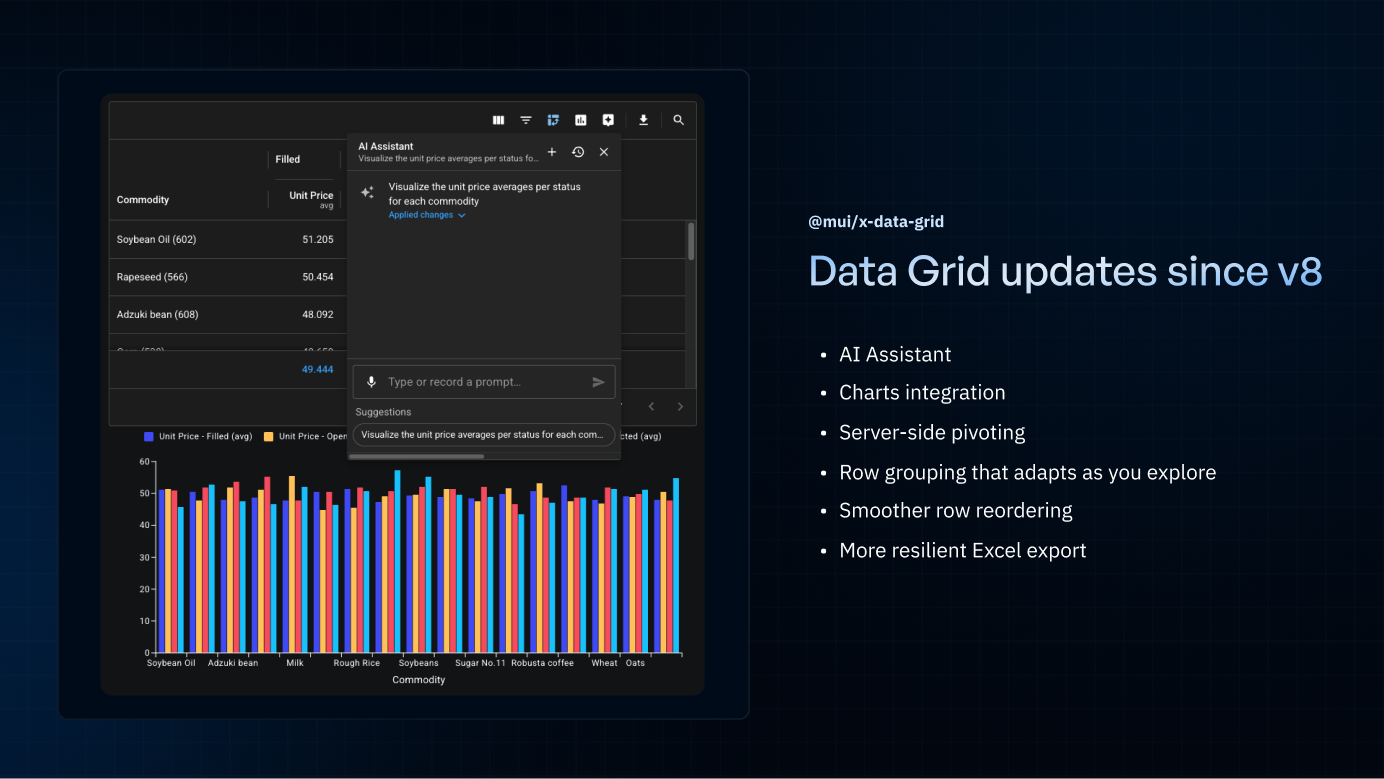
Task: Open the columns management panel
Action: click(498, 120)
